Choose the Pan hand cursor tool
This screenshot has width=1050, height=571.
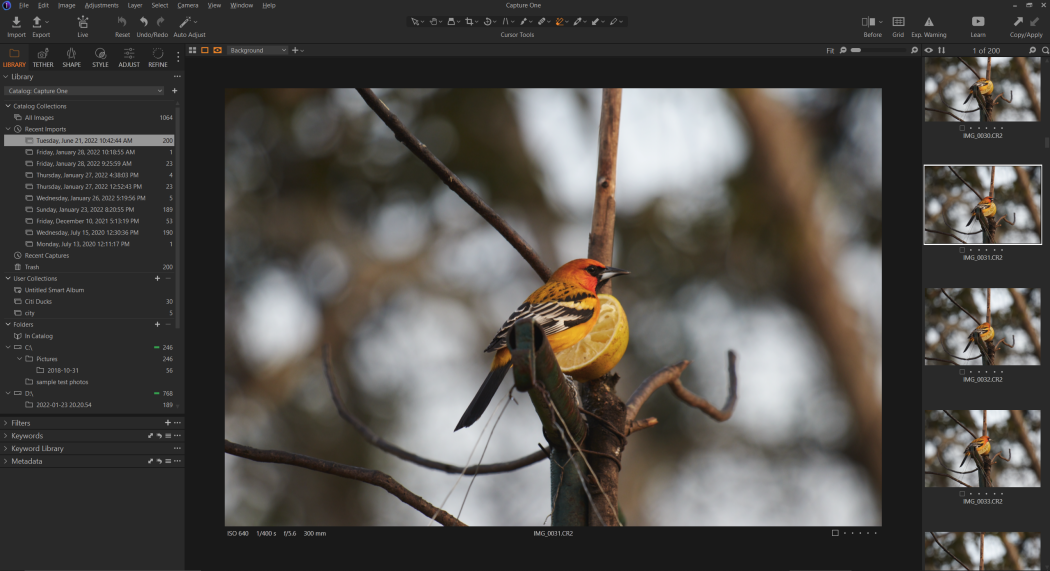pos(433,21)
